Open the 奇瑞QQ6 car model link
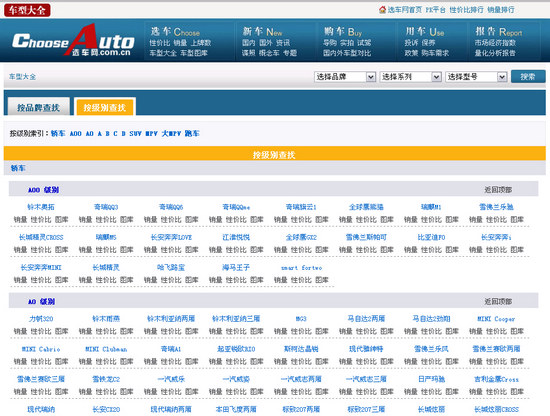 (171, 207)
